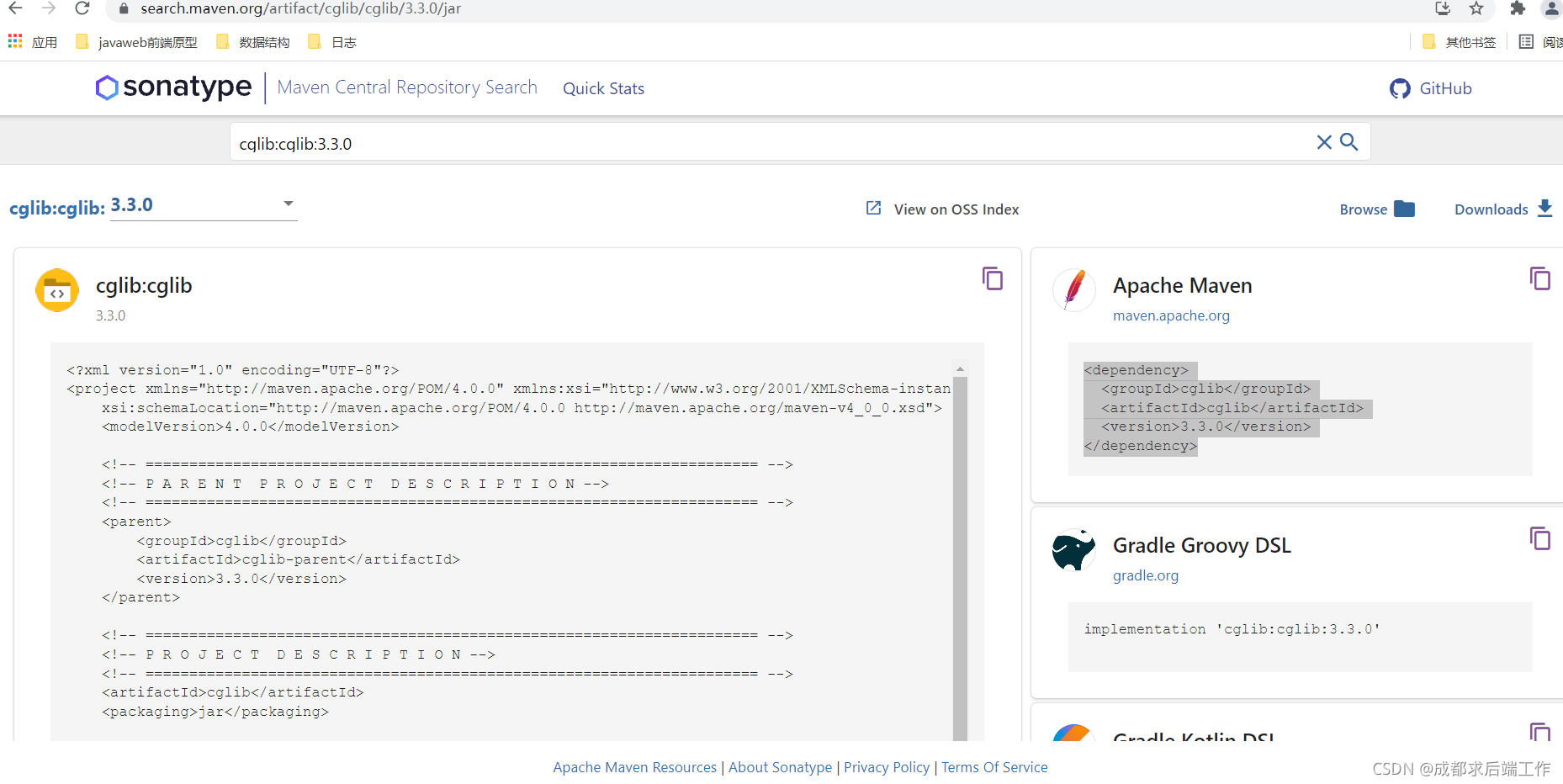Copy the Apache Maven dependency snippet
Screen dimensions: 1563x784
coord(1540,278)
